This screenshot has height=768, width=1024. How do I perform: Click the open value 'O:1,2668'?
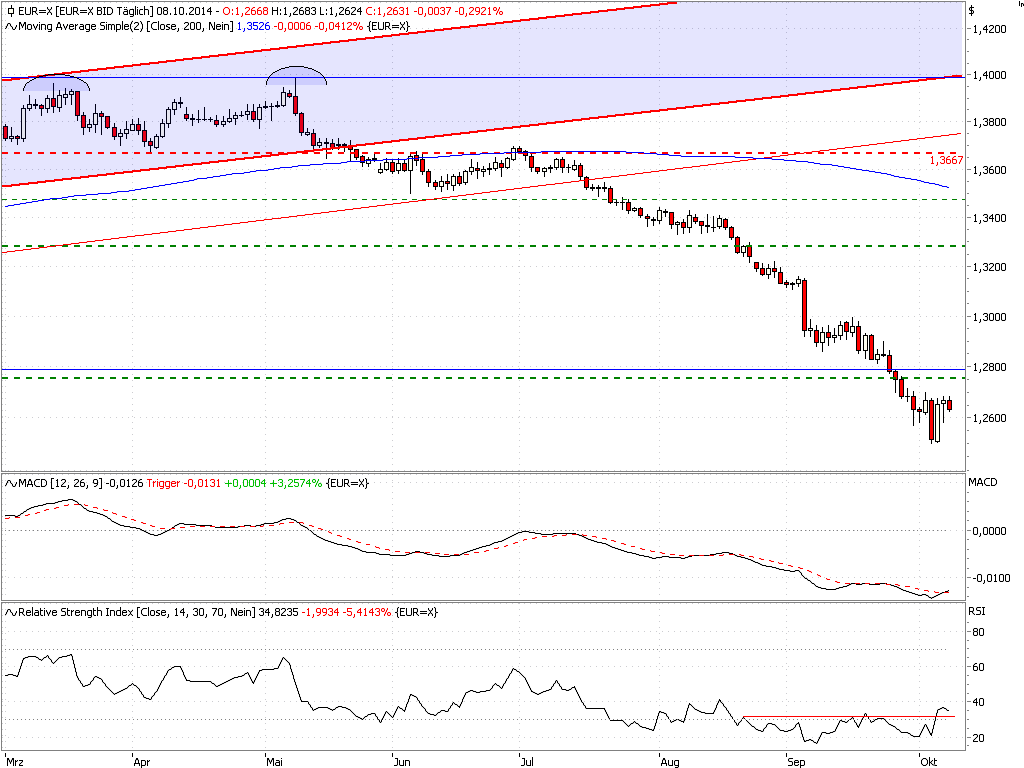pos(246,11)
